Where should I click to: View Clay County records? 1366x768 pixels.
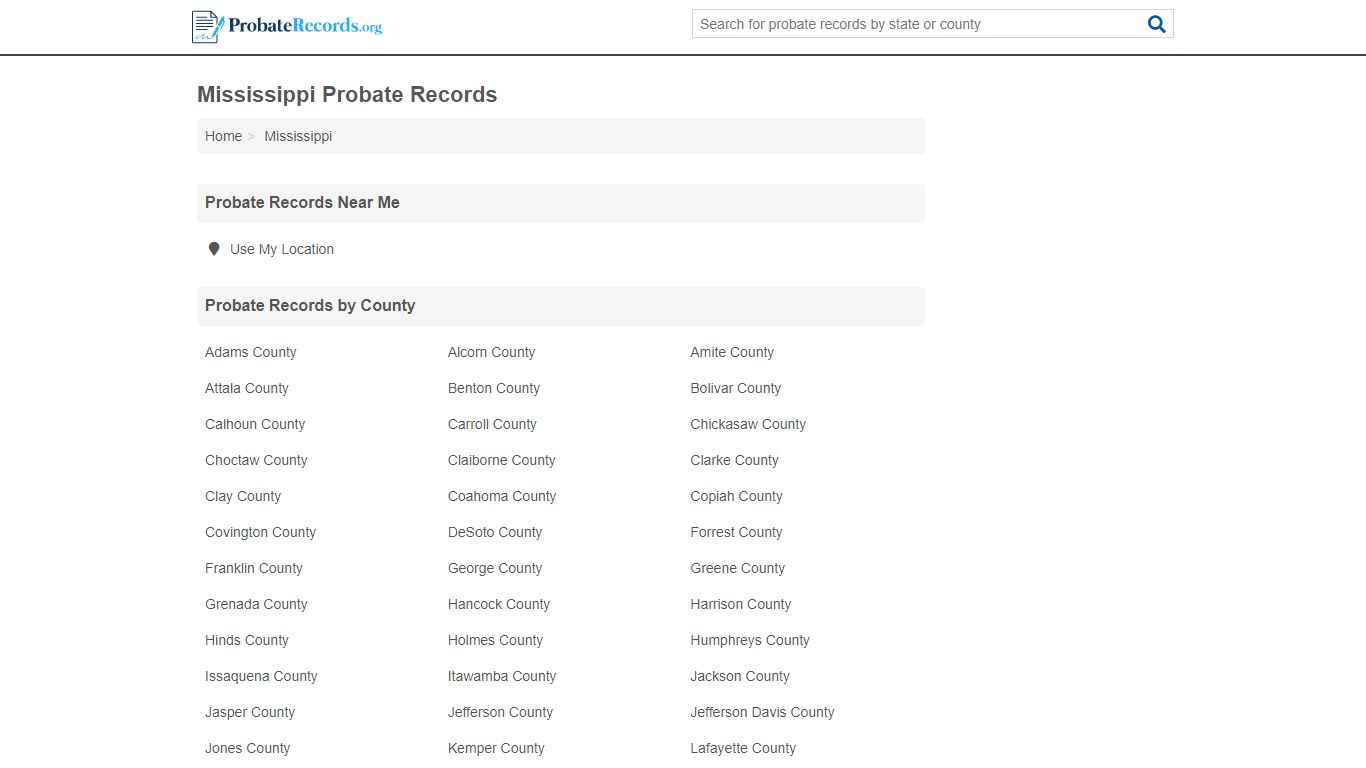(x=243, y=496)
